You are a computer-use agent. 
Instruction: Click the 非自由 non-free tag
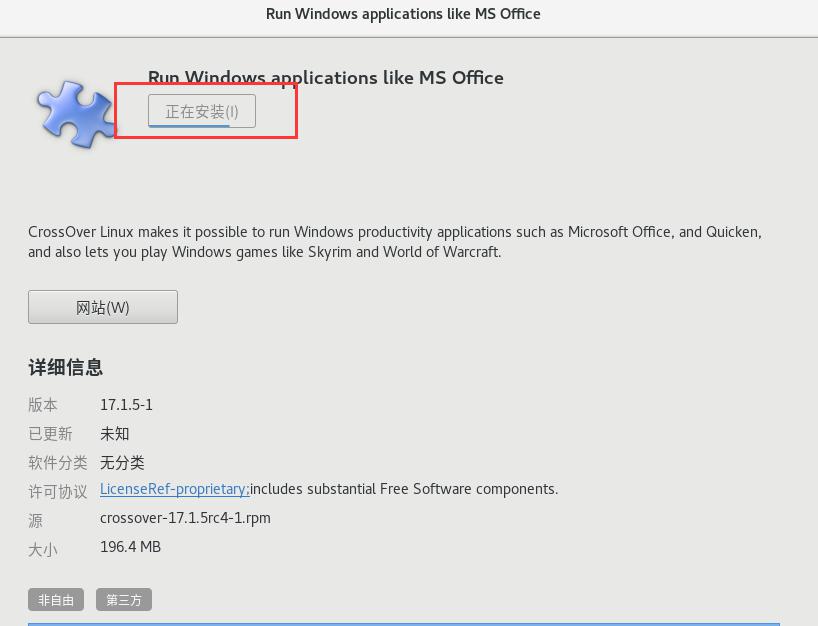56,600
